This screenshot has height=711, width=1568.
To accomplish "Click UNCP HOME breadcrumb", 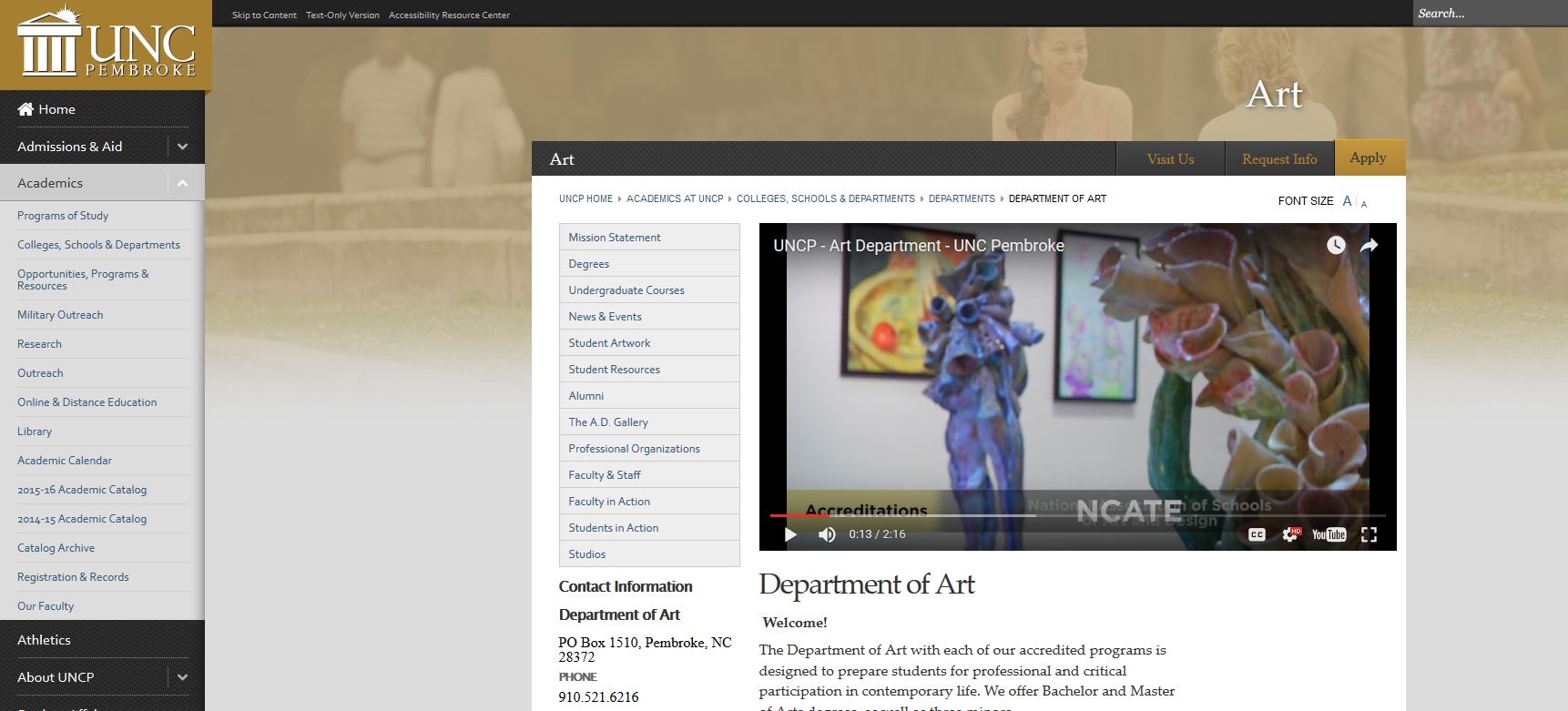I will 585,198.
